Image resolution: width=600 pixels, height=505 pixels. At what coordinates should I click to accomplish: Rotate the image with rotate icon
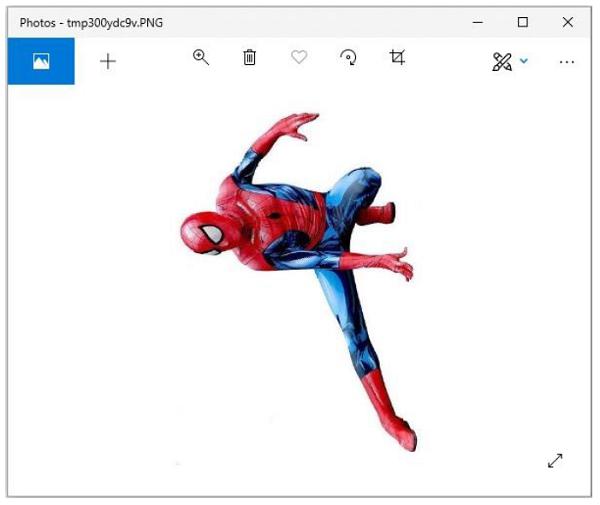point(348,58)
